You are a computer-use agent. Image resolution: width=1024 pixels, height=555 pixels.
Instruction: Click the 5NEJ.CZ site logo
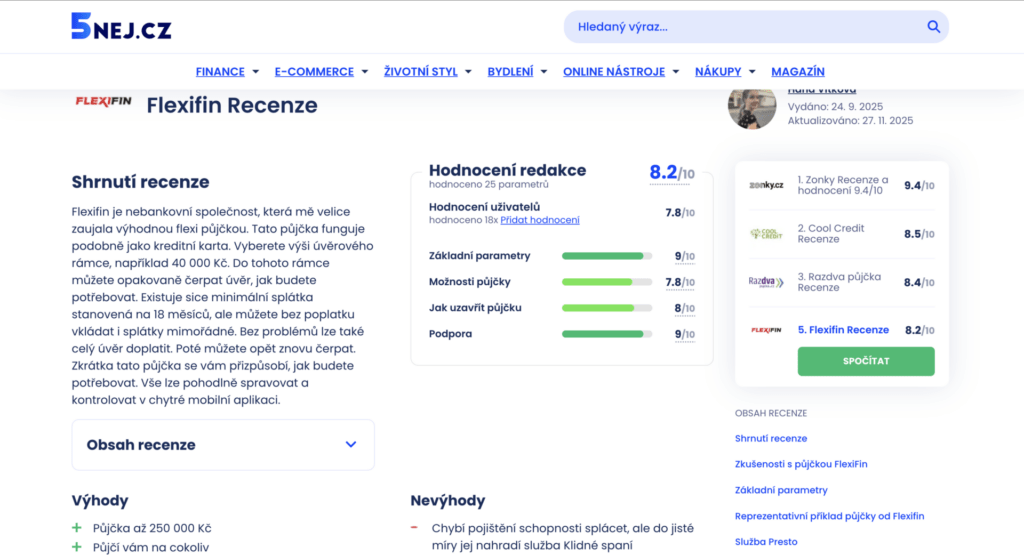coord(121,27)
